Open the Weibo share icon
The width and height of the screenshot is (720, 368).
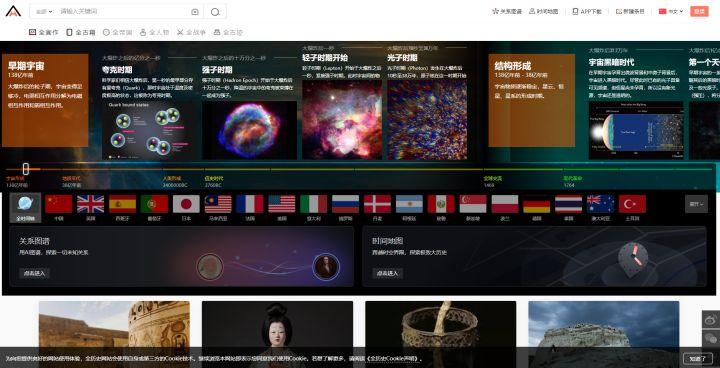click(x=710, y=320)
